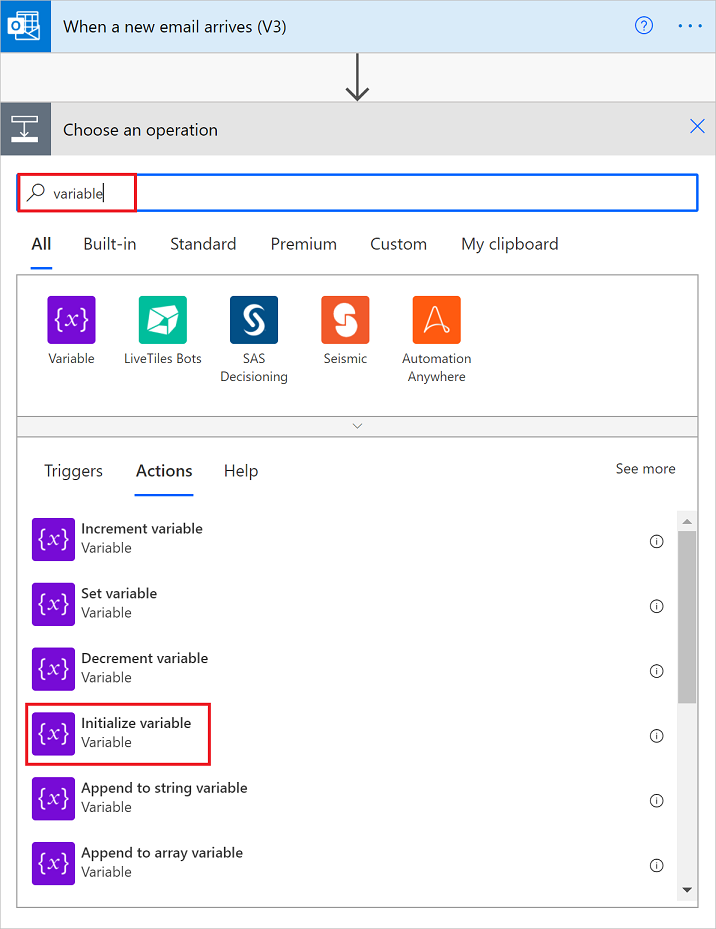Open the trigger options ellipsis menu
Screen dimensions: 716x929
[x=690, y=25]
